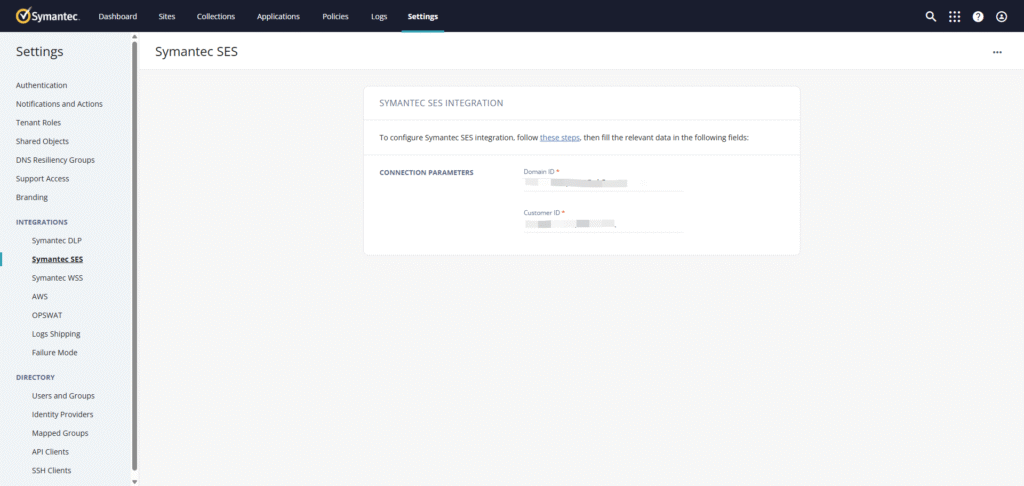
Task: Click the Domain ID input field
Action: coord(603,184)
